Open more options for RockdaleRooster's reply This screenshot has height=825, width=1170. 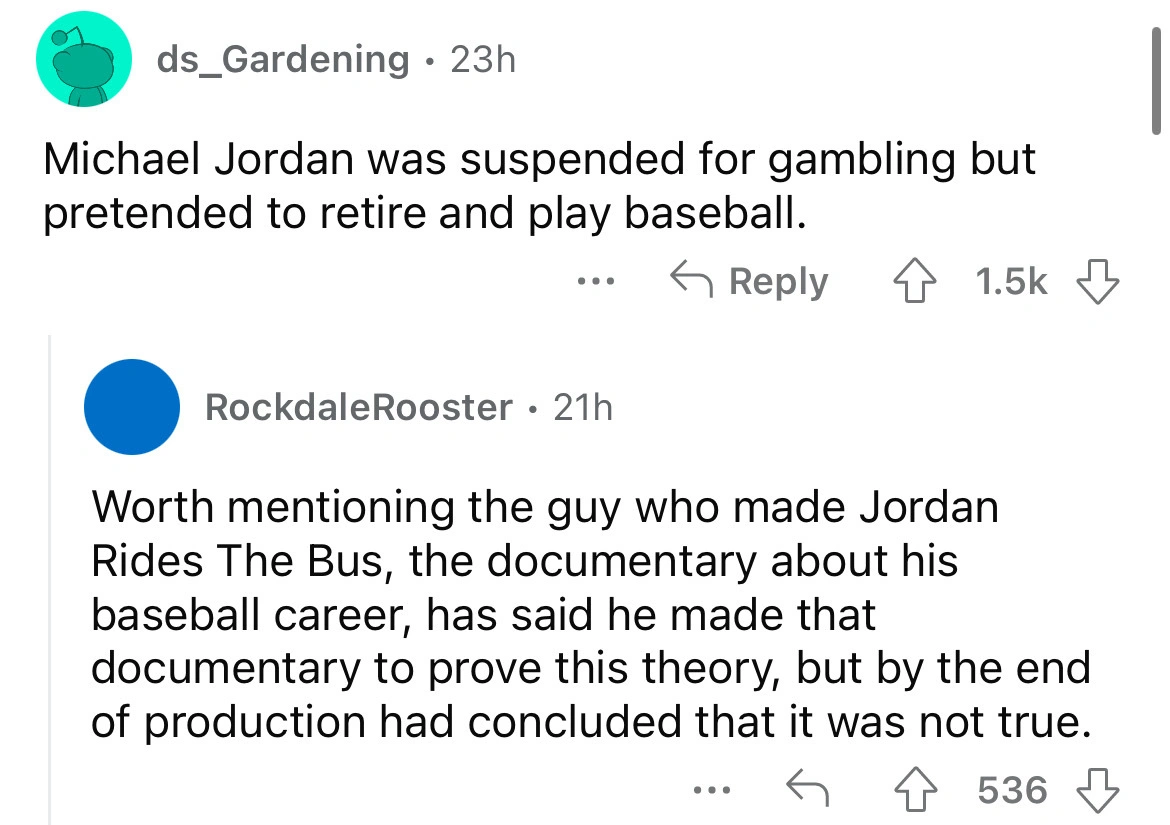click(x=713, y=790)
